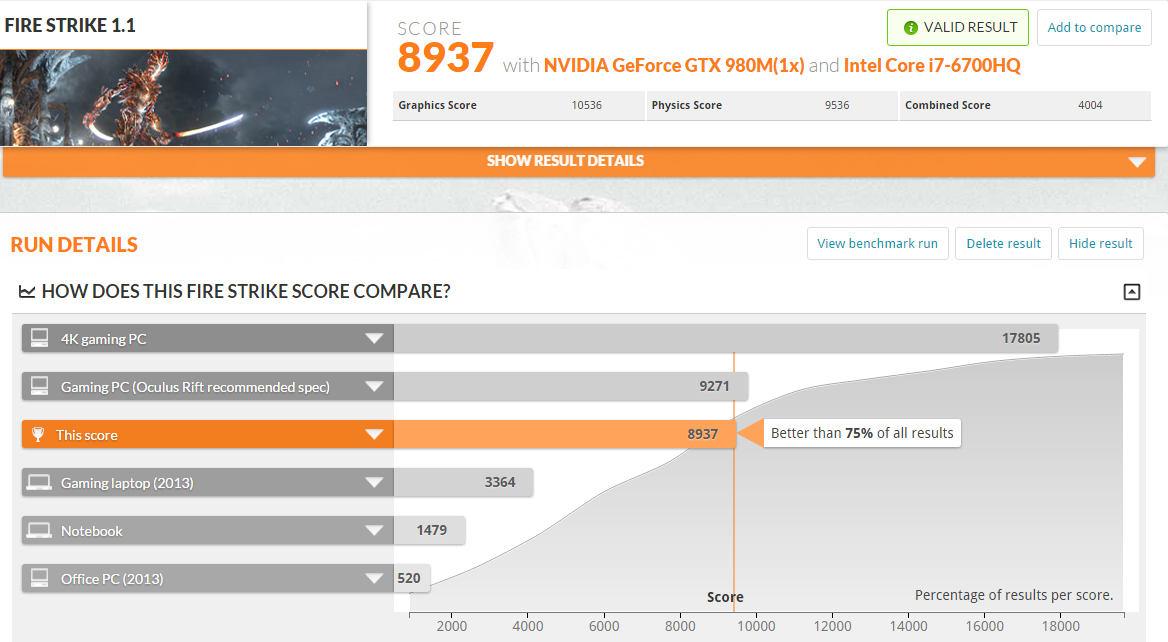The image size is (1168, 642).
Task: Click Add to compare
Action: point(1094,28)
